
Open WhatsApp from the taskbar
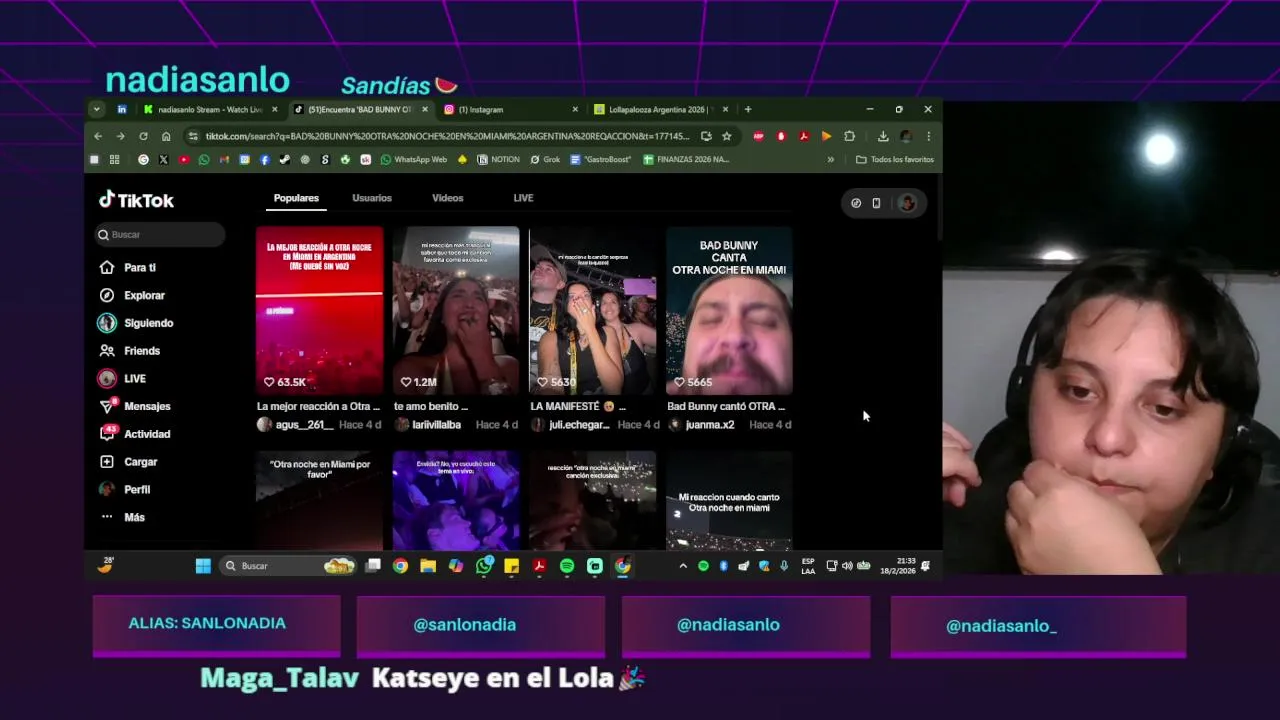pyautogui.click(x=484, y=566)
